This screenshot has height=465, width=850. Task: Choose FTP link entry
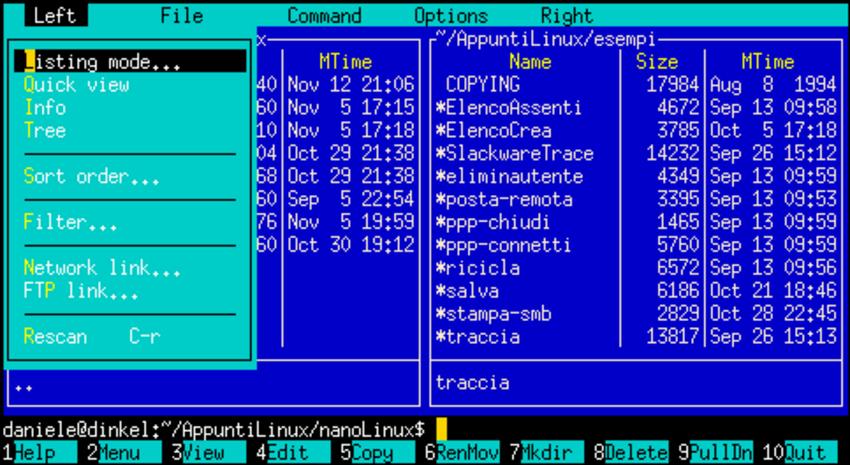[x=80, y=291]
